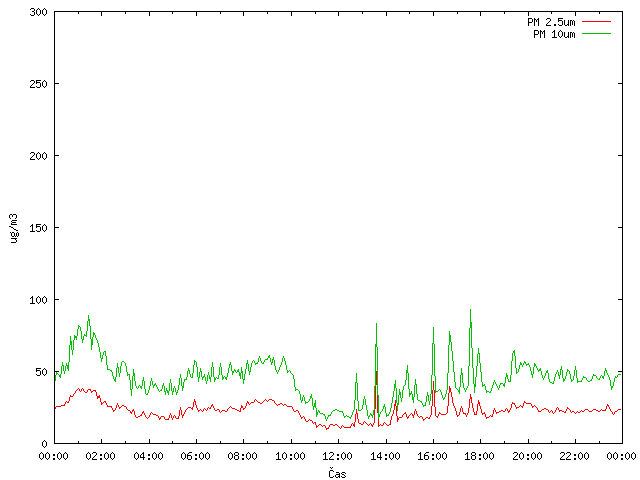Click the 12:00 time label

coord(337,456)
